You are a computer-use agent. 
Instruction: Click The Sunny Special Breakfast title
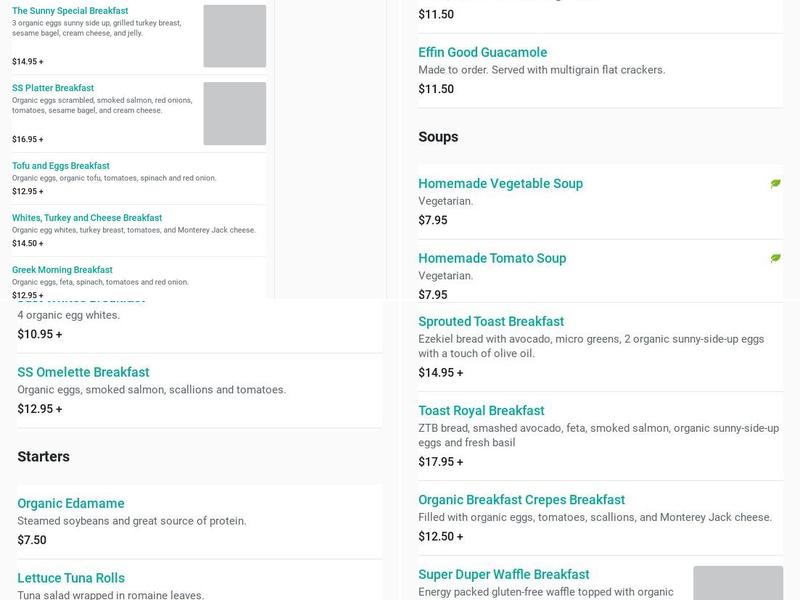coord(70,11)
